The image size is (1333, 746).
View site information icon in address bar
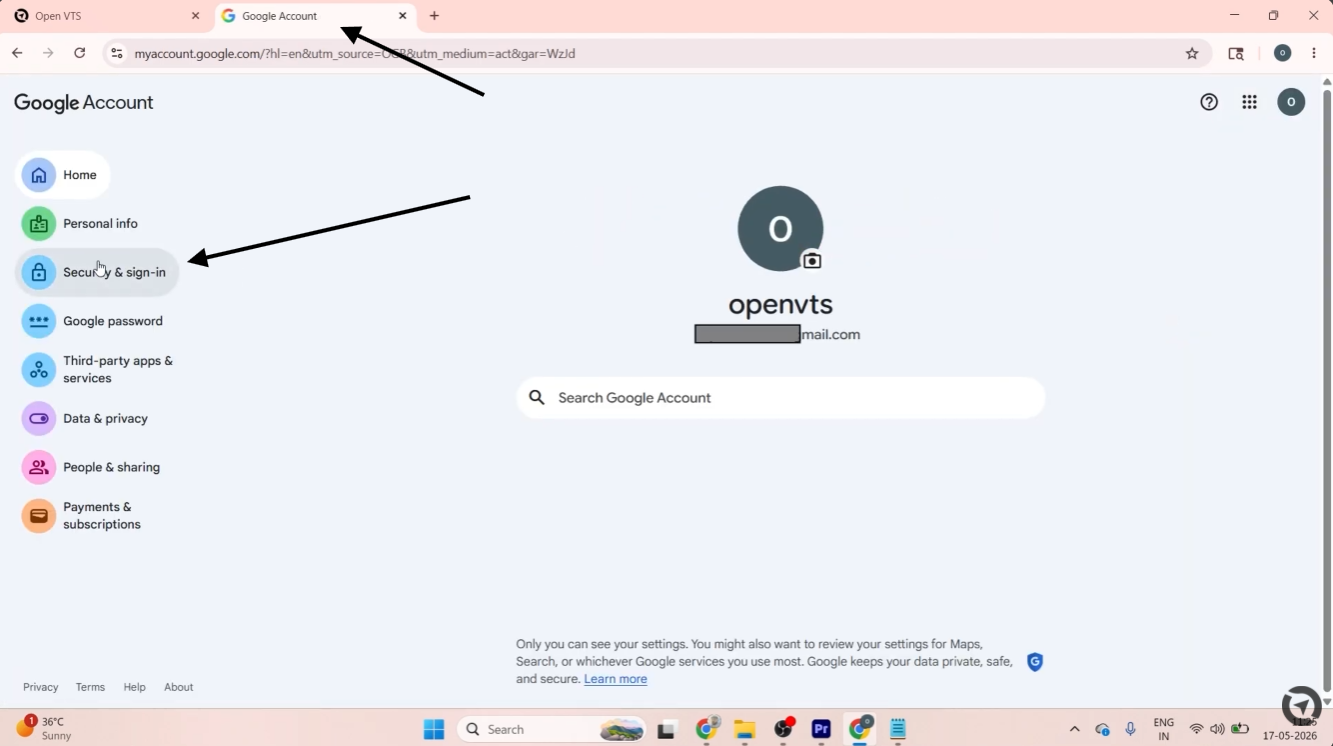(117, 54)
